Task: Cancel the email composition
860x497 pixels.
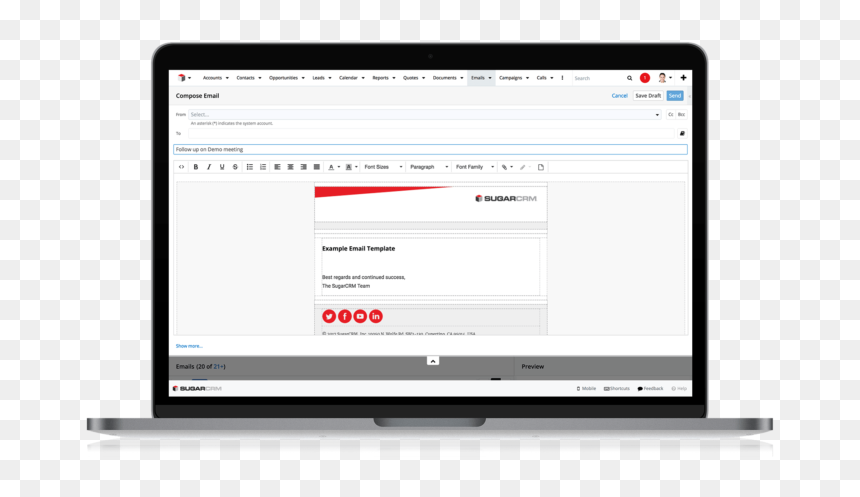Action: pyautogui.click(x=619, y=95)
